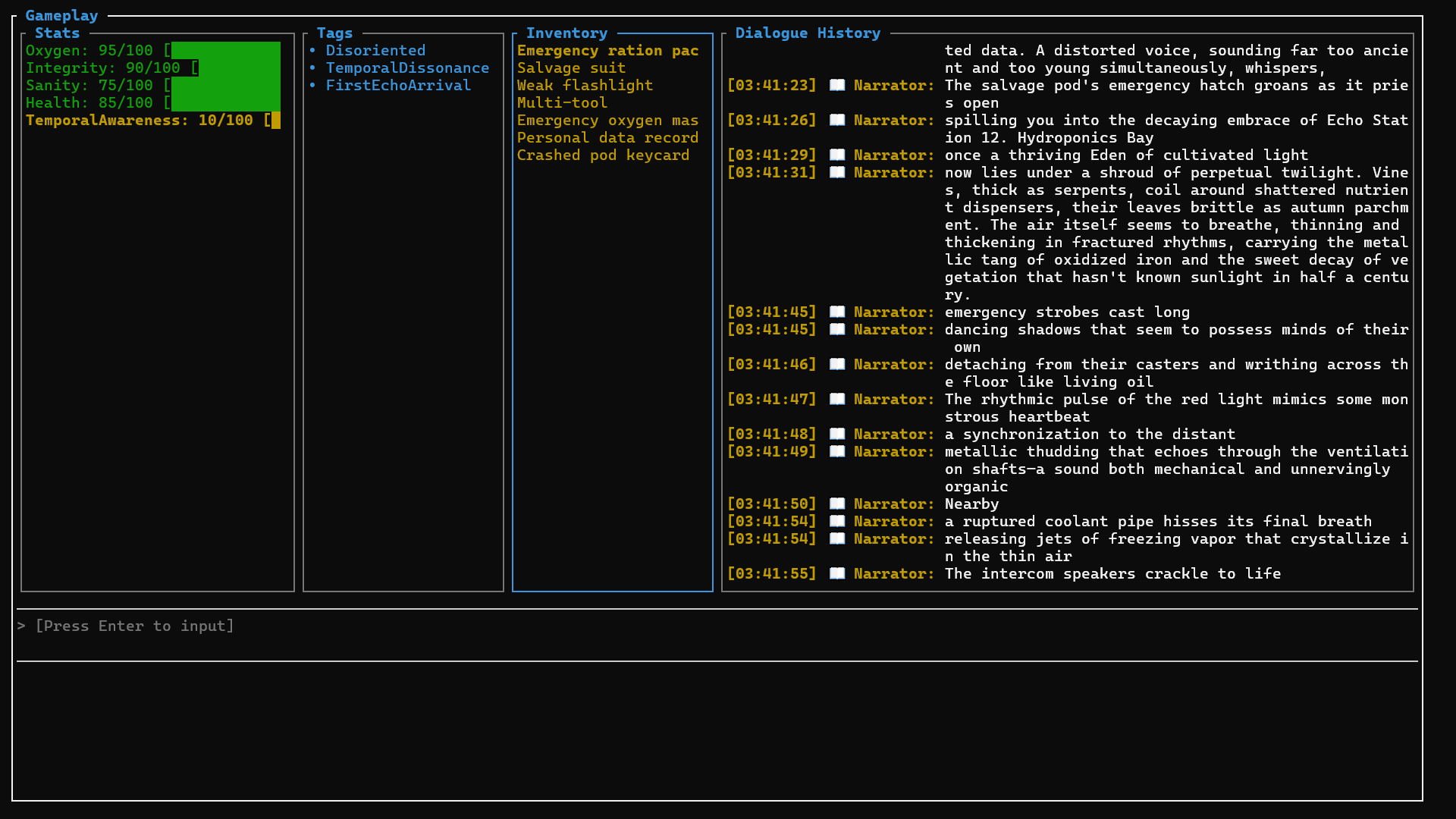Click 'The intercom speakers crackle to life' line
Image resolution: width=1456 pixels, height=819 pixels.
[x=1112, y=573]
